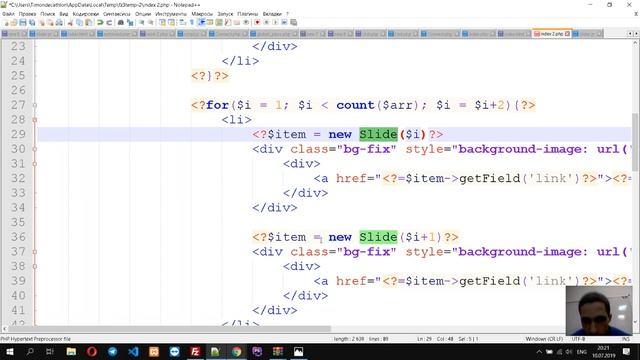Zoom in using toolbar icon
The width and height of the screenshot is (640, 360).
pyautogui.click(x=141, y=22)
